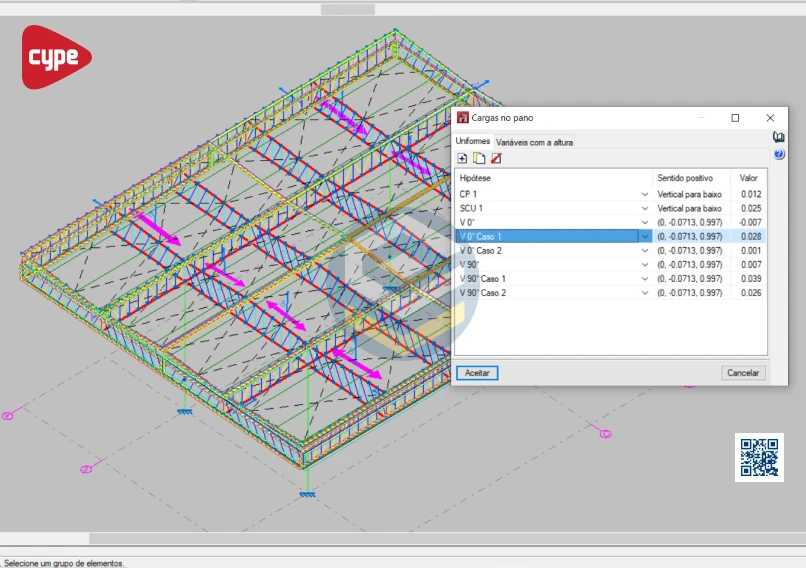The height and width of the screenshot is (568, 806).
Task: Click the copy load row icon
Action: click(x=479, y=159)
